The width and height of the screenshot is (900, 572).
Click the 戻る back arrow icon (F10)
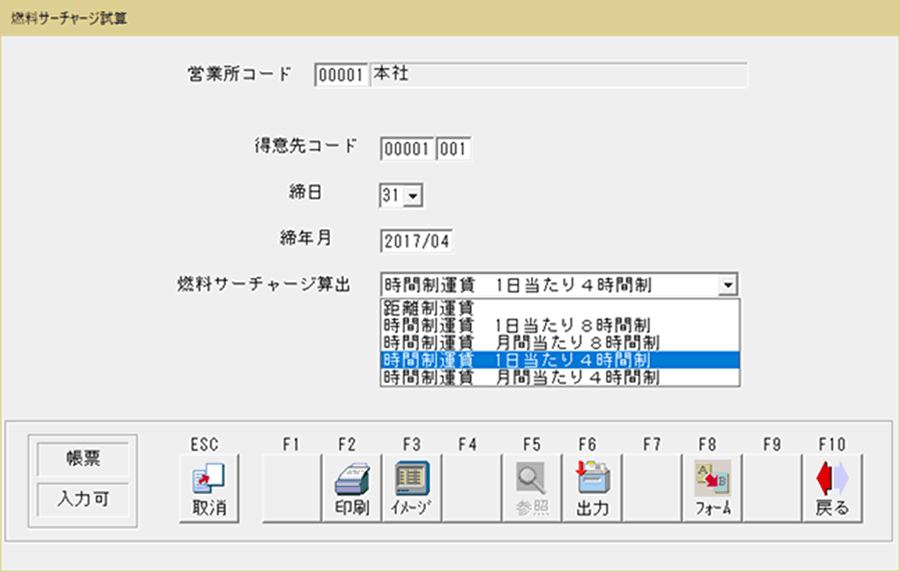pos(832,488)
